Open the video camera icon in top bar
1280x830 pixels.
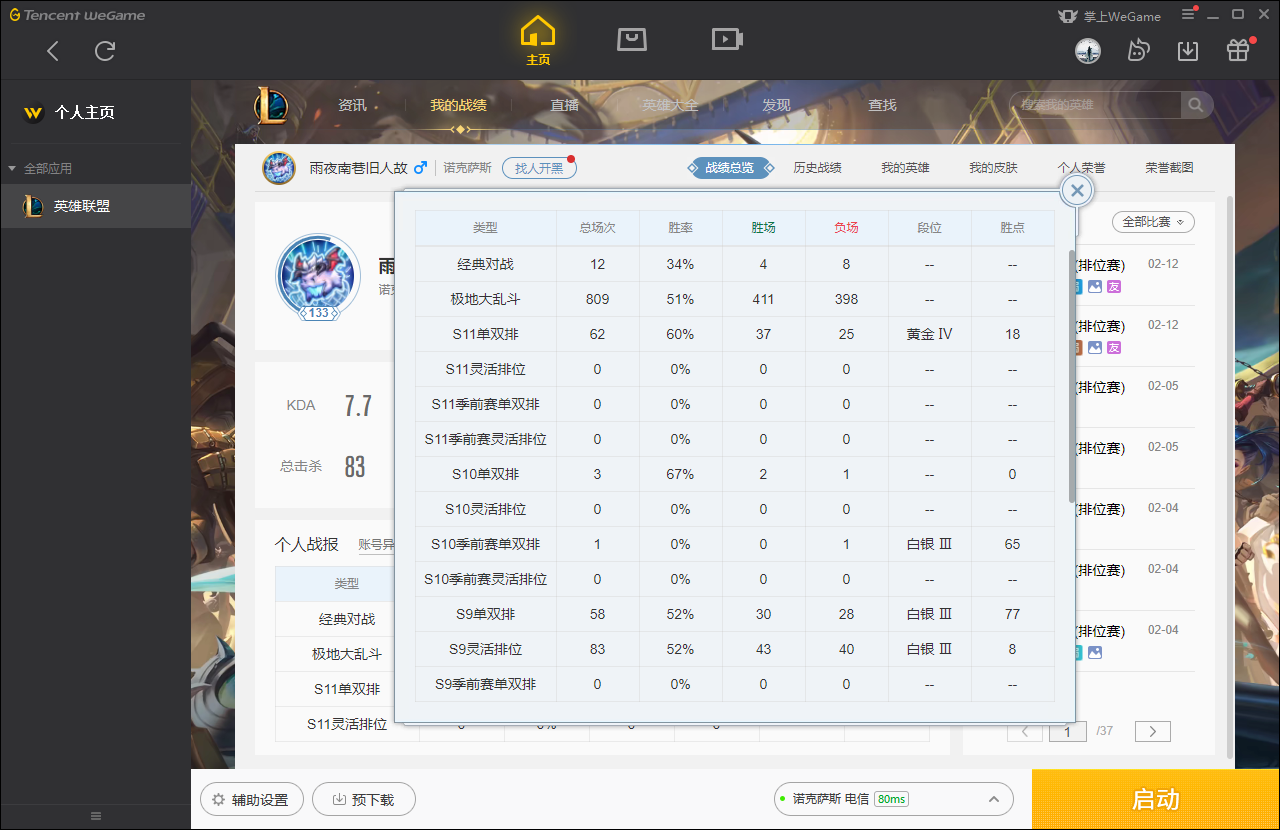(x=727, y=39)
